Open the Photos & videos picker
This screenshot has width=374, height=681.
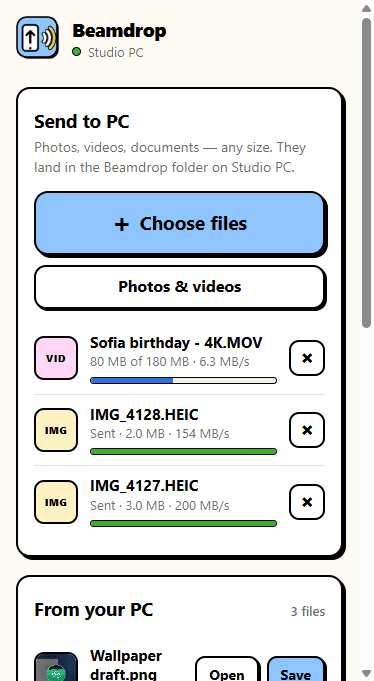[179, 287]
